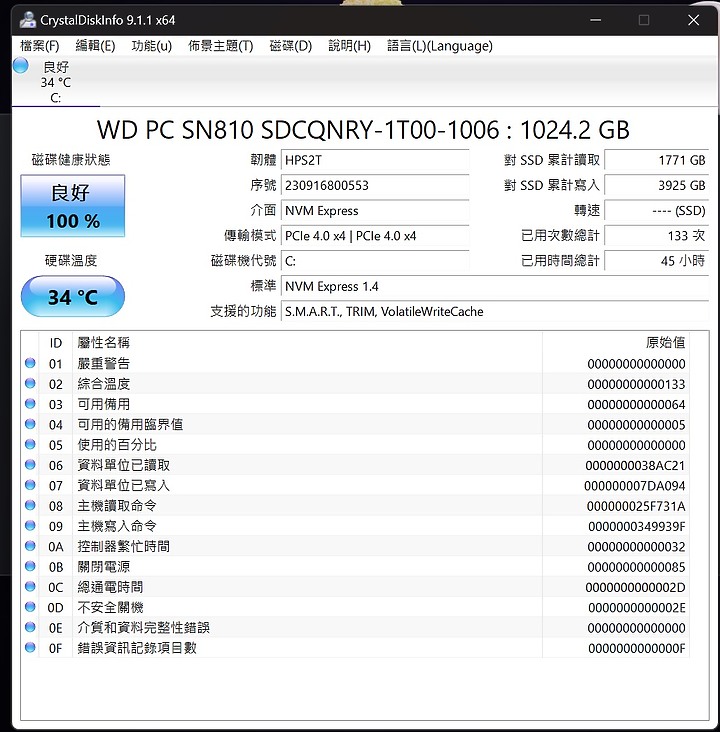Click the status dot for attribute 02 綜合溫度
Viewport: 720px width, 732px height.
30,383
